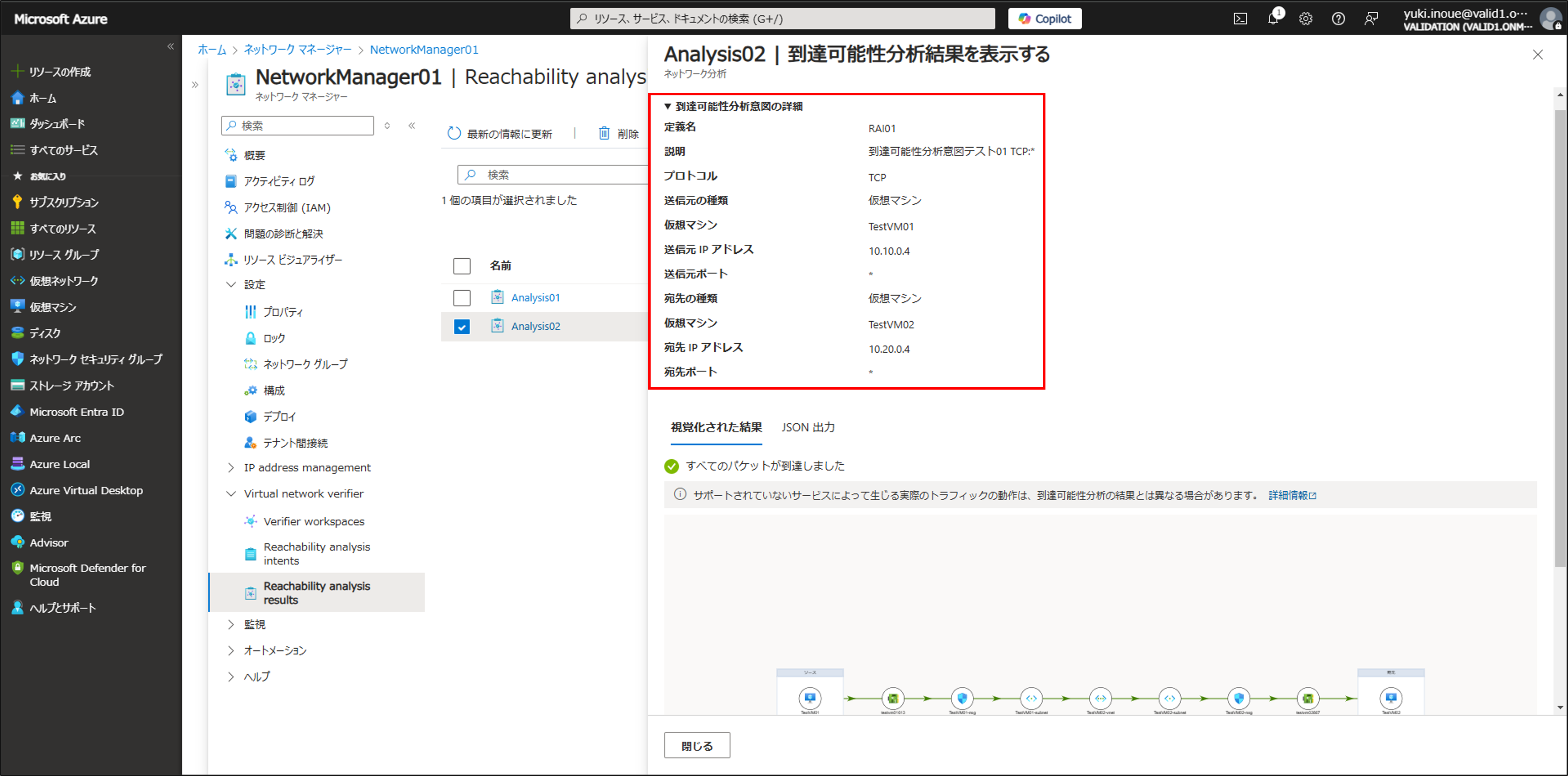The height and width of the screenshot is (776, 1568).
Task: Open ダッシュボード in sidebar
Action: (x=57, y=123)
